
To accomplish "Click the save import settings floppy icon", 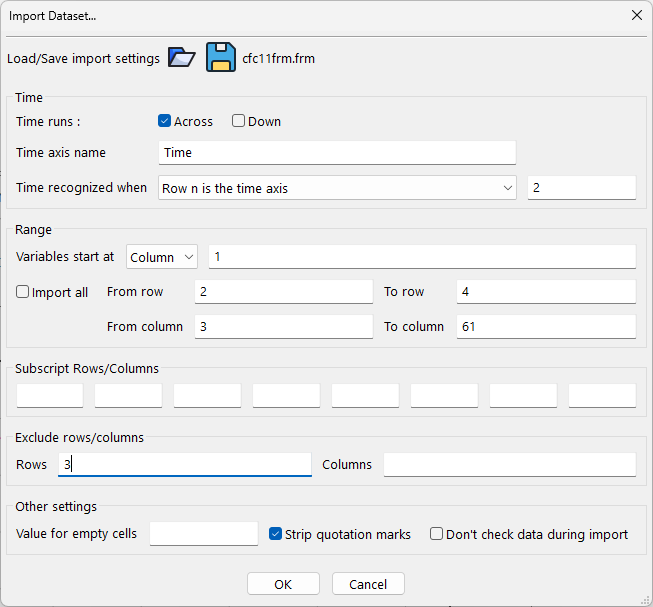I will [x=221, y=57].
